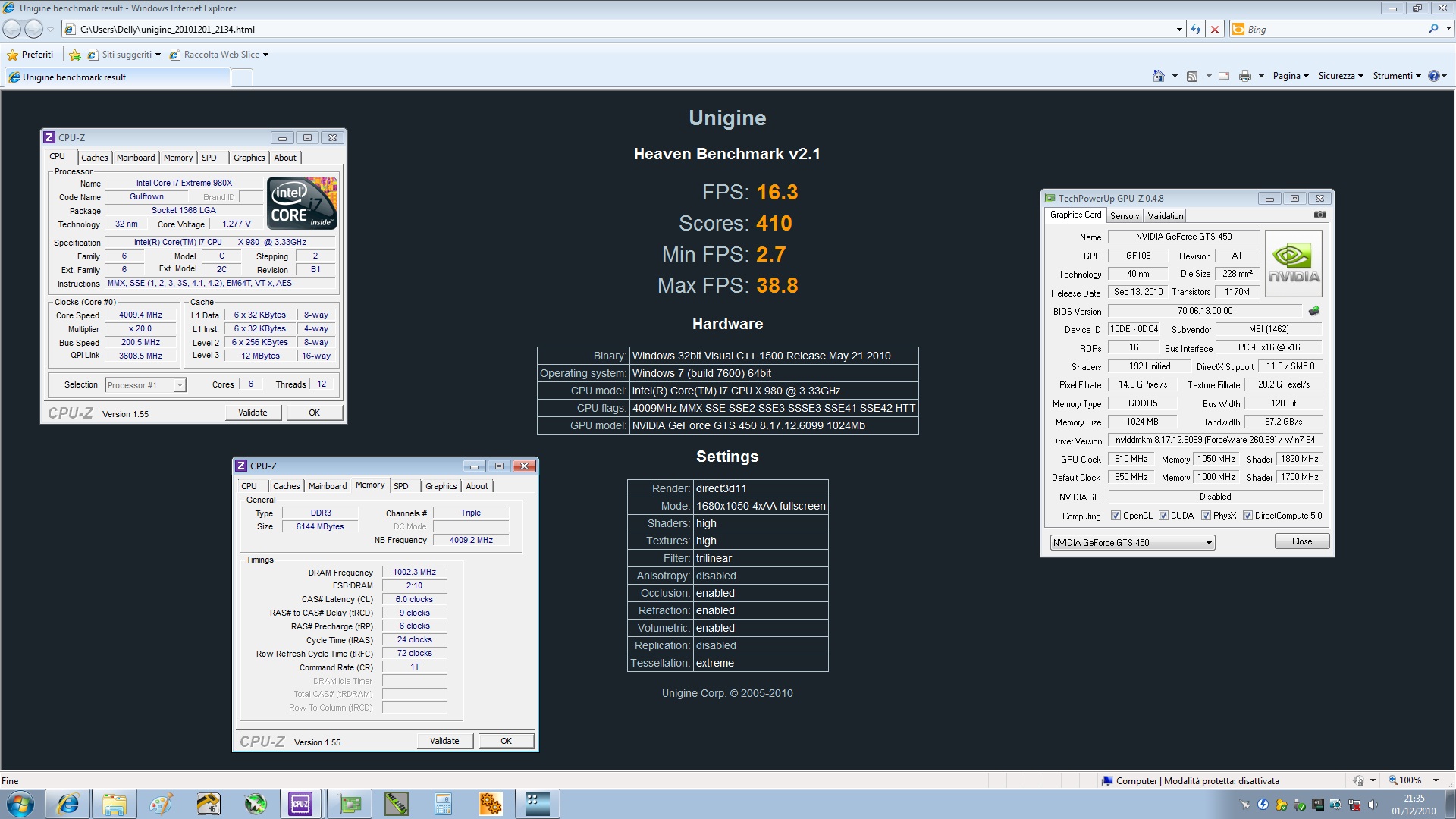This screenshot has width=1456, height=819.
Task: Open the Pagina dropdown menu
Action: tap(1290, 76)
